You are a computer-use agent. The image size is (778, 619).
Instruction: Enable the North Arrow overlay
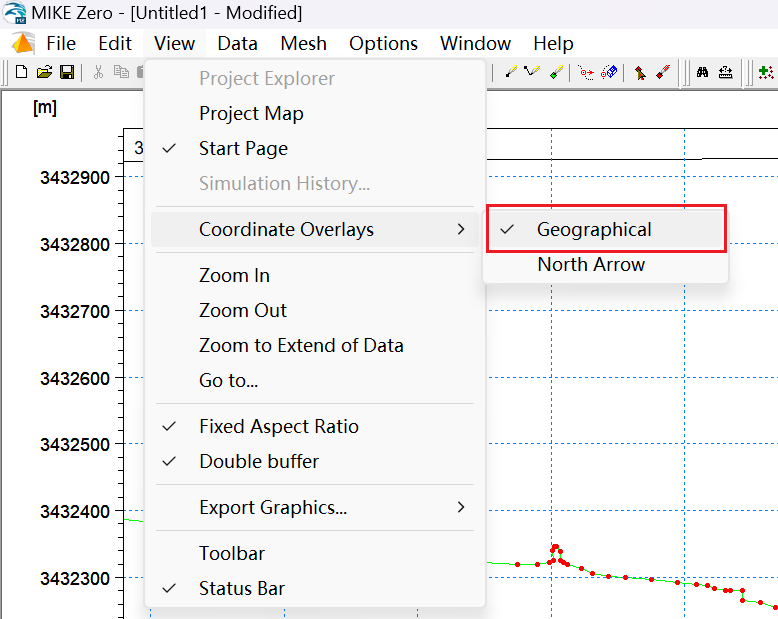point(606,265)
